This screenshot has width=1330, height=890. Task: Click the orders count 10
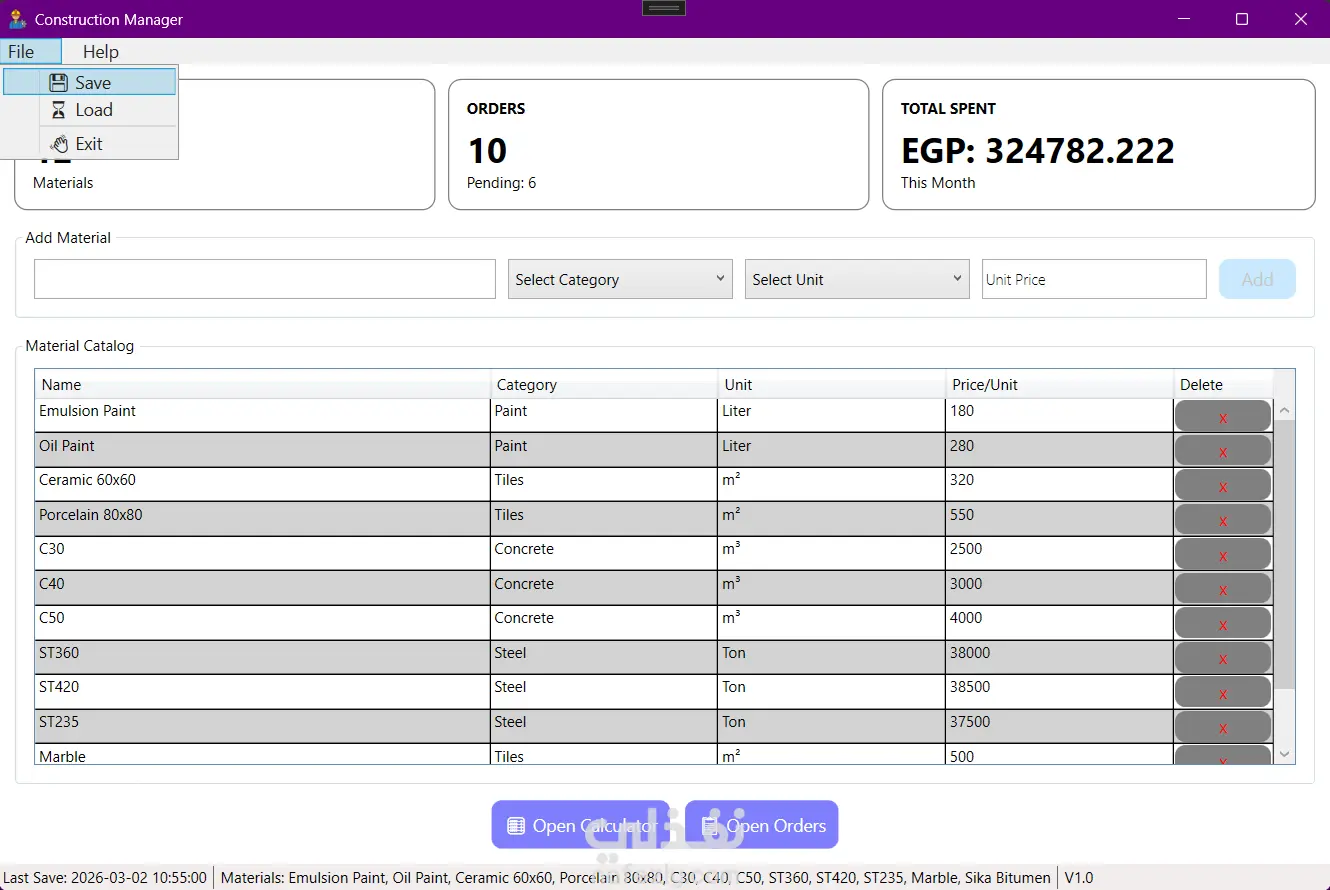coord(487,151)
